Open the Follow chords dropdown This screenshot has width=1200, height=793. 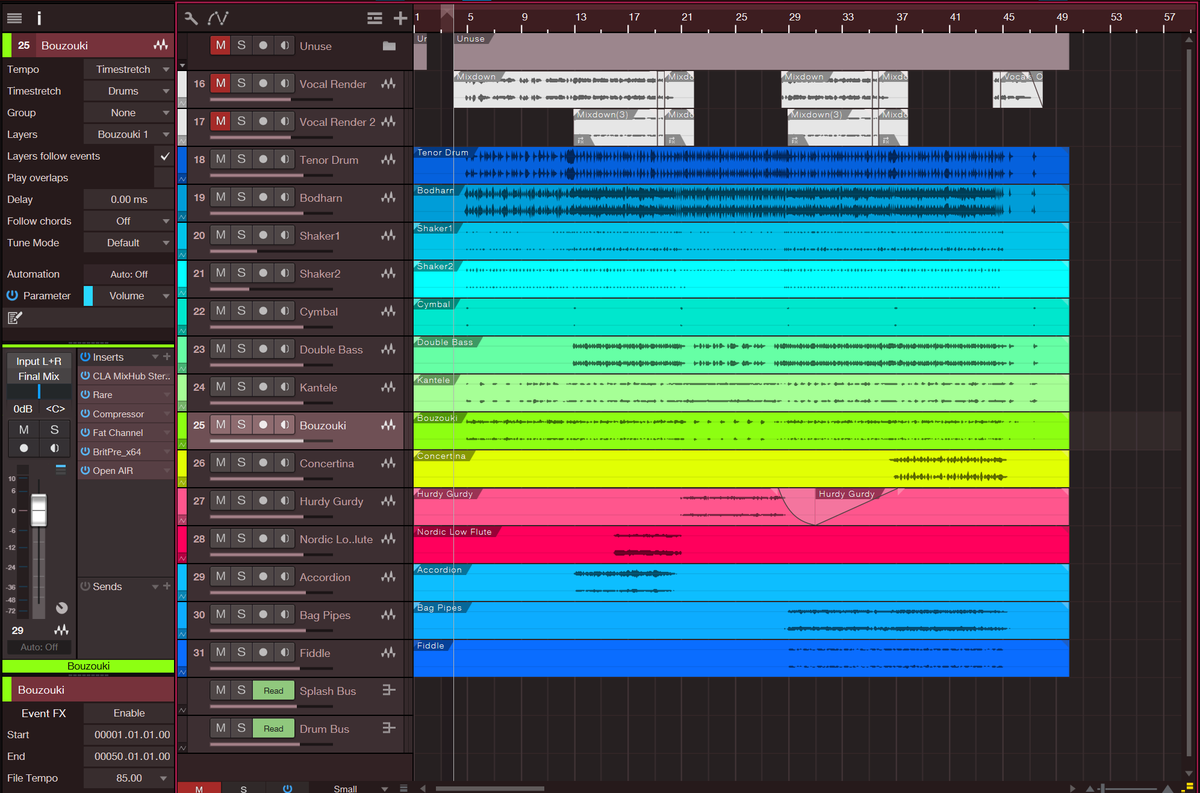pos(129,221)
